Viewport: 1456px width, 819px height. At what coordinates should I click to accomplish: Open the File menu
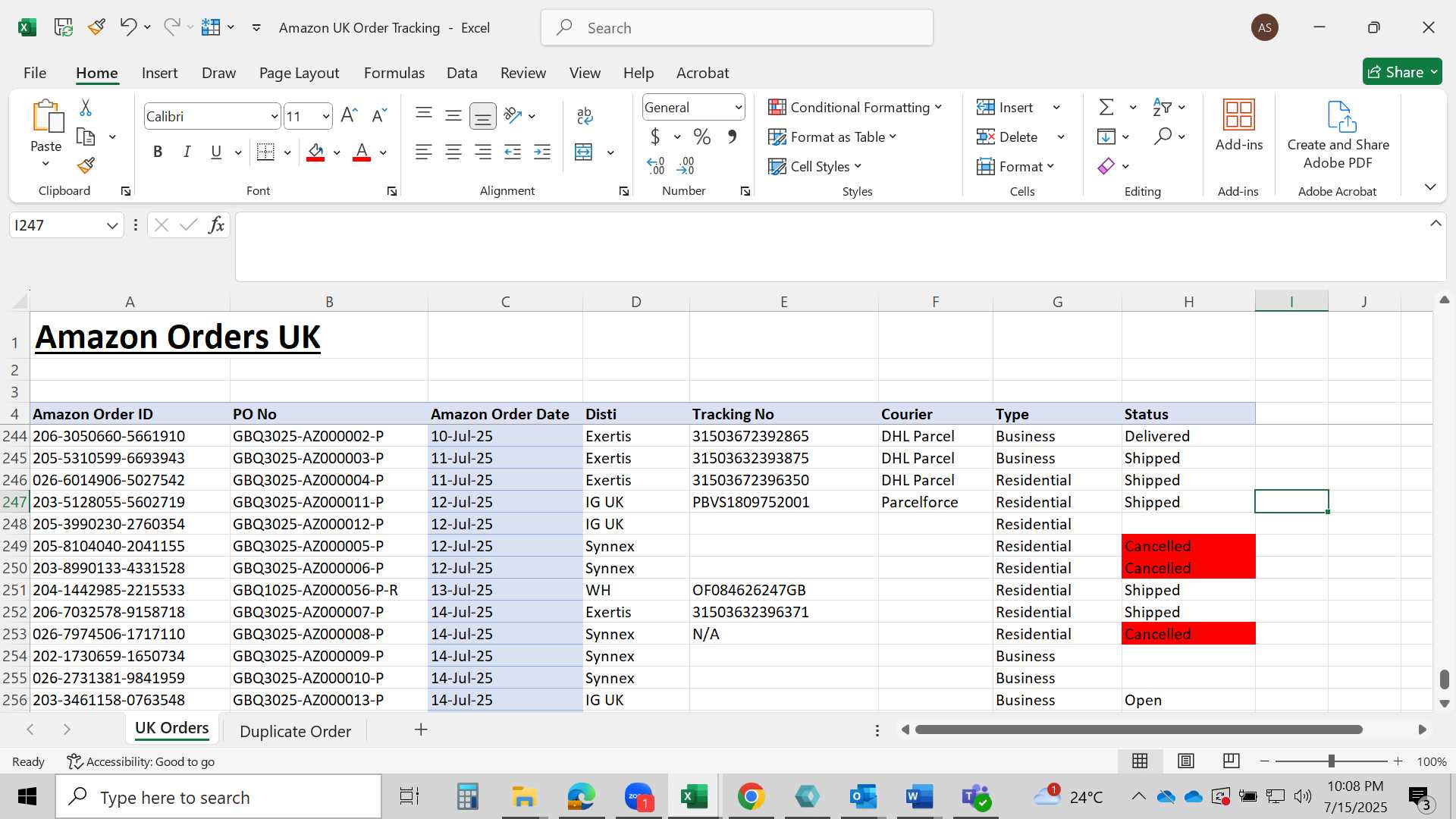click(35, 73)
